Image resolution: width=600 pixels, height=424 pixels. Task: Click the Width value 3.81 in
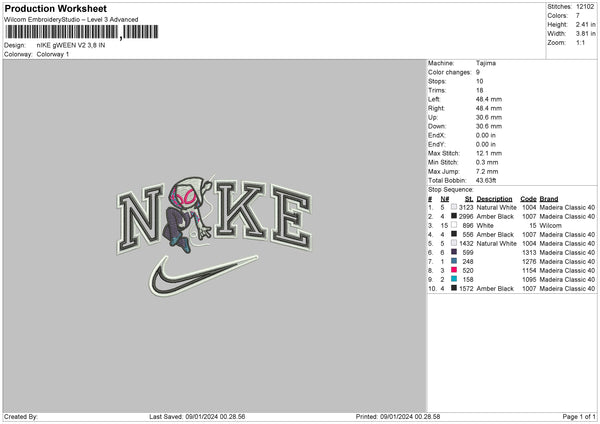[x=585, y=34]
